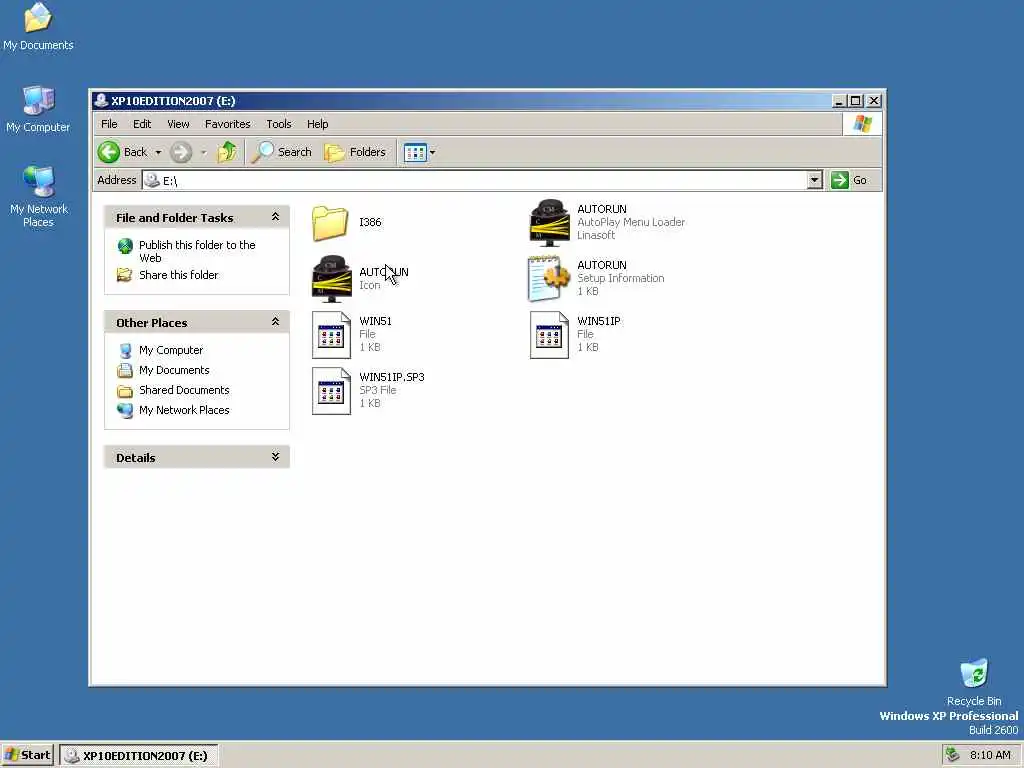1024x768 pixels.
Task: Click the Address bar field
Action: click(x=482, y=180)
